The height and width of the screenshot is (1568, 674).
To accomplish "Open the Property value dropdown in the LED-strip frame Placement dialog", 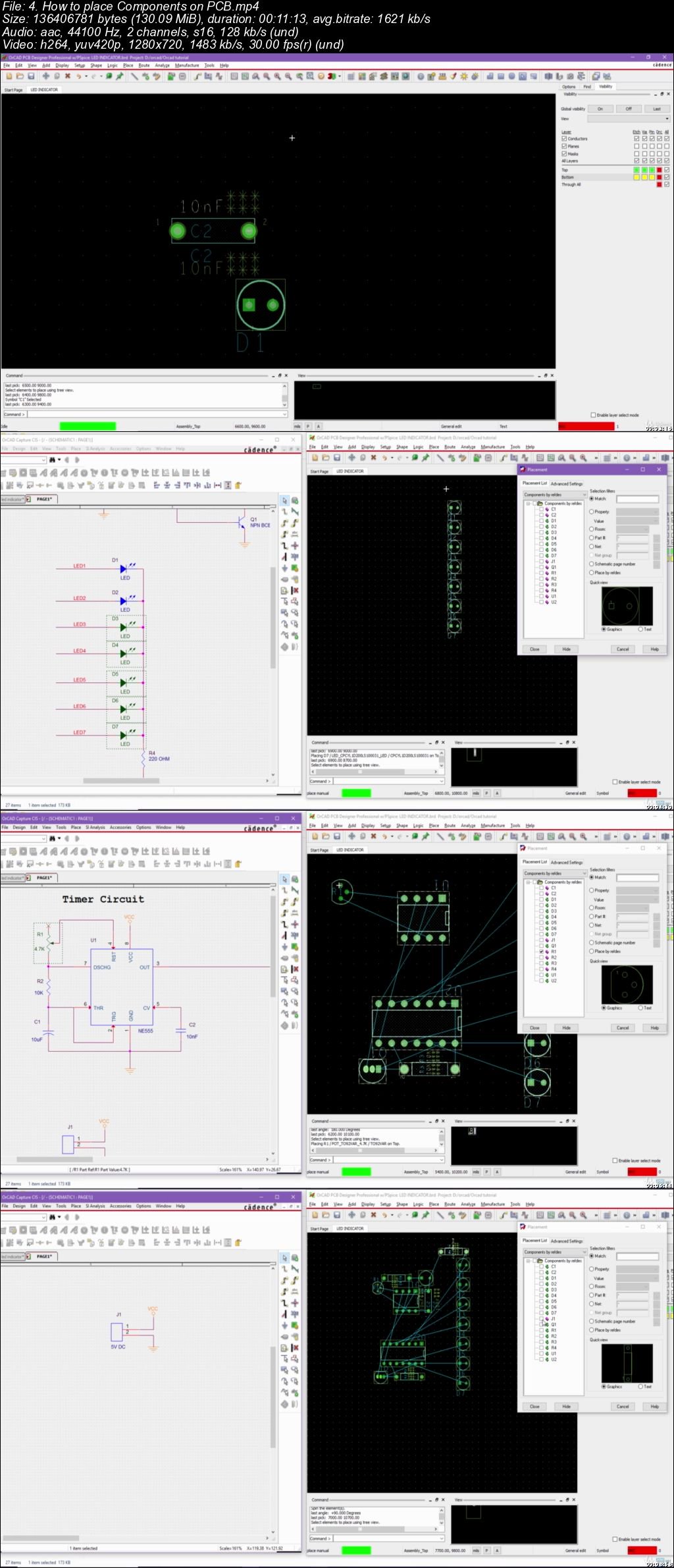I will (637, 512).
